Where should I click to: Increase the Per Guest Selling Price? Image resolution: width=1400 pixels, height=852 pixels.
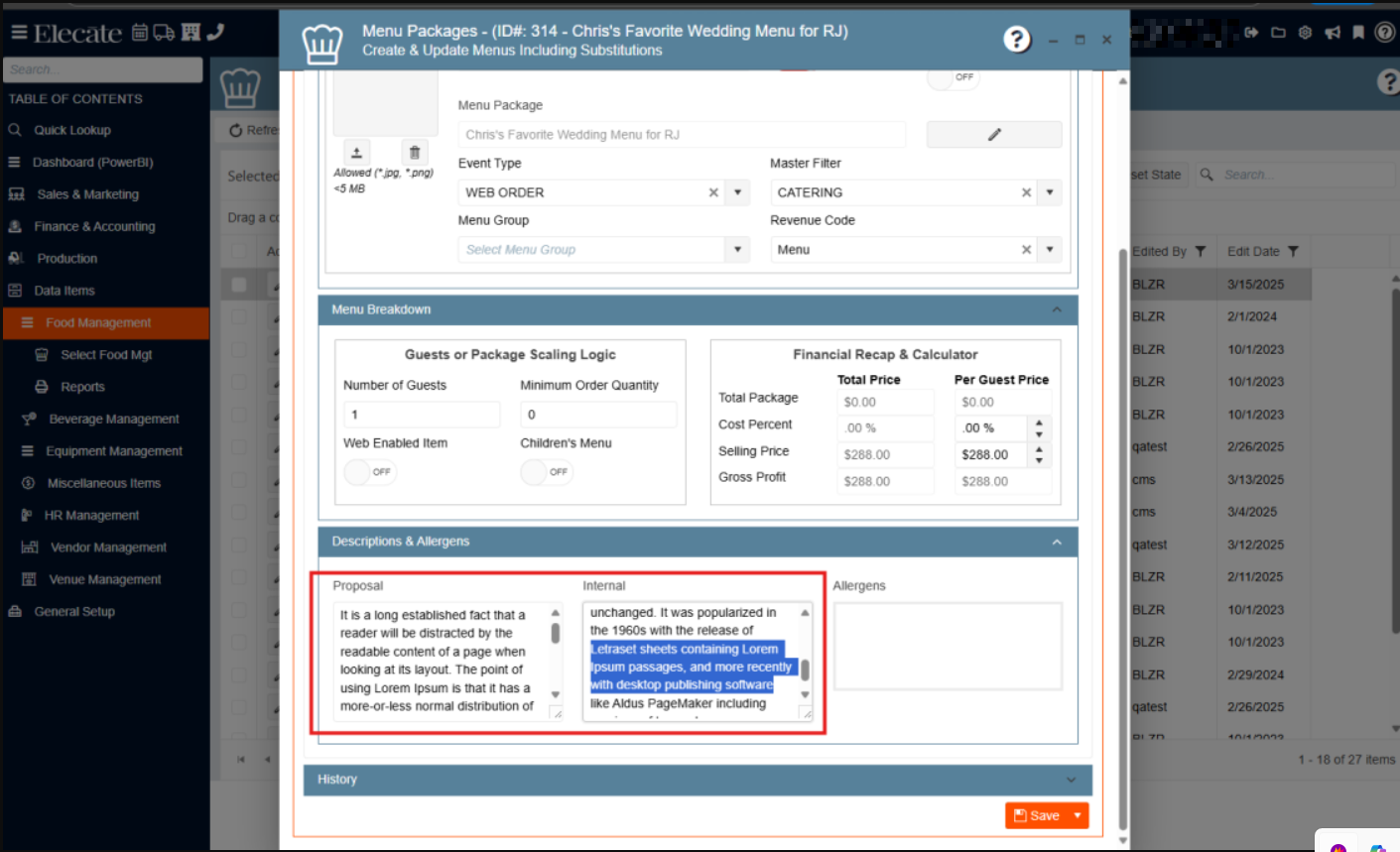point(1039,449)
